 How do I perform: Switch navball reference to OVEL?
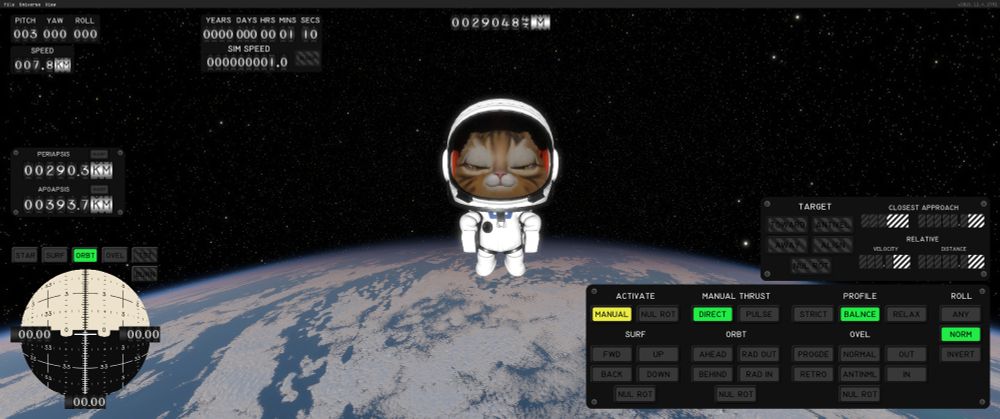tap(115, 255)
